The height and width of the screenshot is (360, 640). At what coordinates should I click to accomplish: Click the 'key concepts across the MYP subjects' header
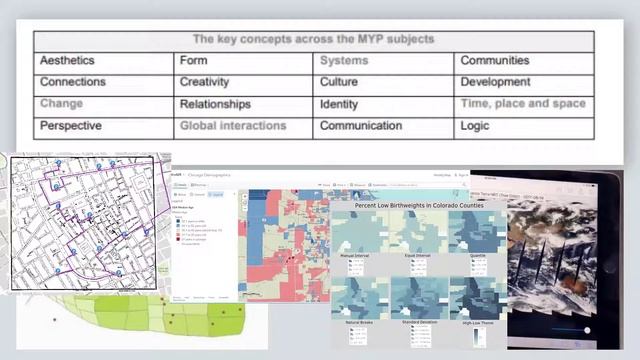[313, 41]
